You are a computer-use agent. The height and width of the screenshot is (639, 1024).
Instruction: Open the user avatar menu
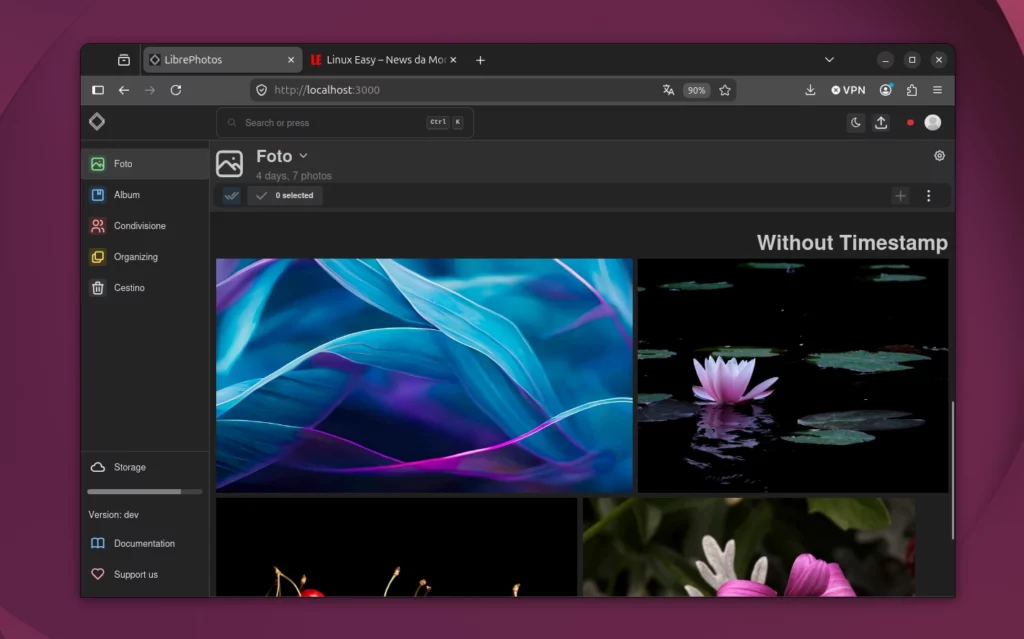(x=933, y=122)
